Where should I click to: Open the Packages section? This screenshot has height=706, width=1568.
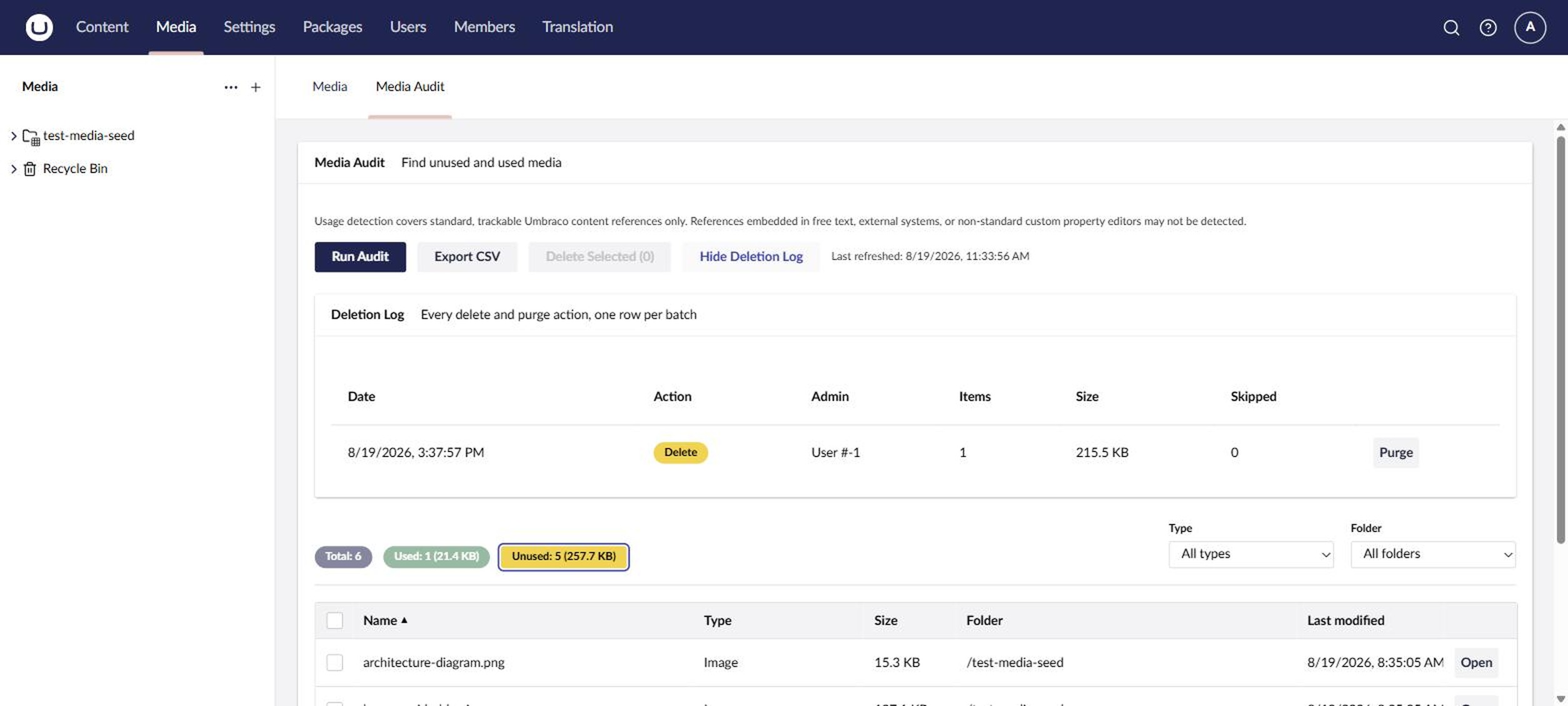click(332, 27)
